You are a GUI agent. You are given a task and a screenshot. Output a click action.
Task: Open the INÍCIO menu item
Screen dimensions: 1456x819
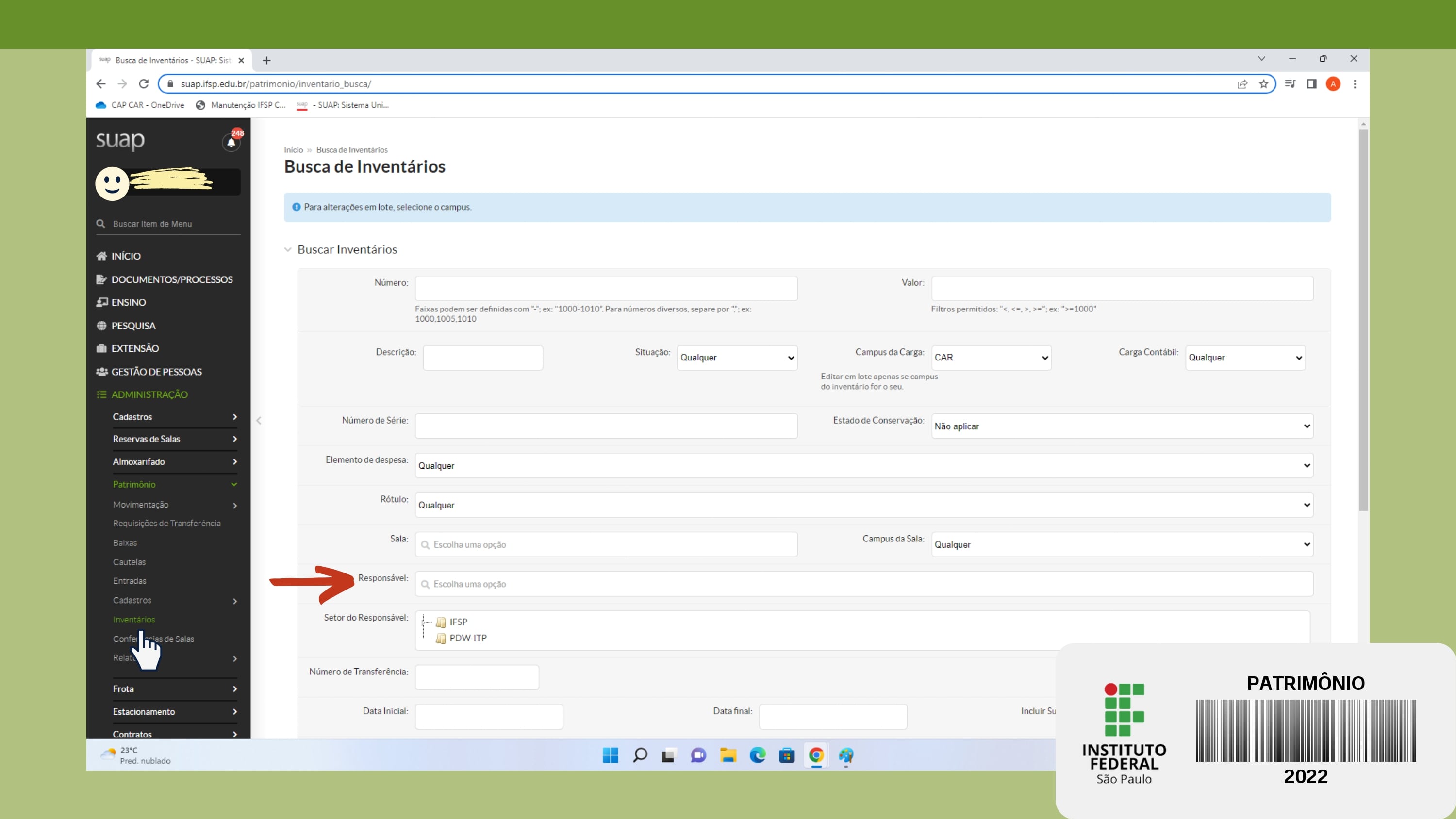[x=118, y=256]
